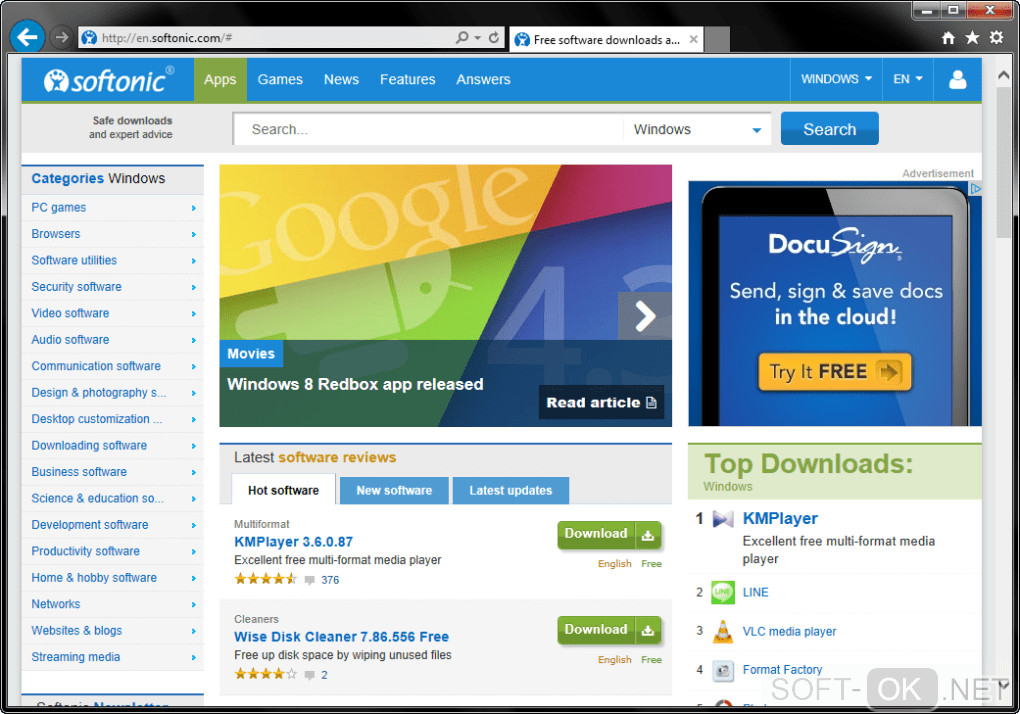Click into the Search text field
The height and width of the screenshot is (714, 1020).
coord(428,129)
